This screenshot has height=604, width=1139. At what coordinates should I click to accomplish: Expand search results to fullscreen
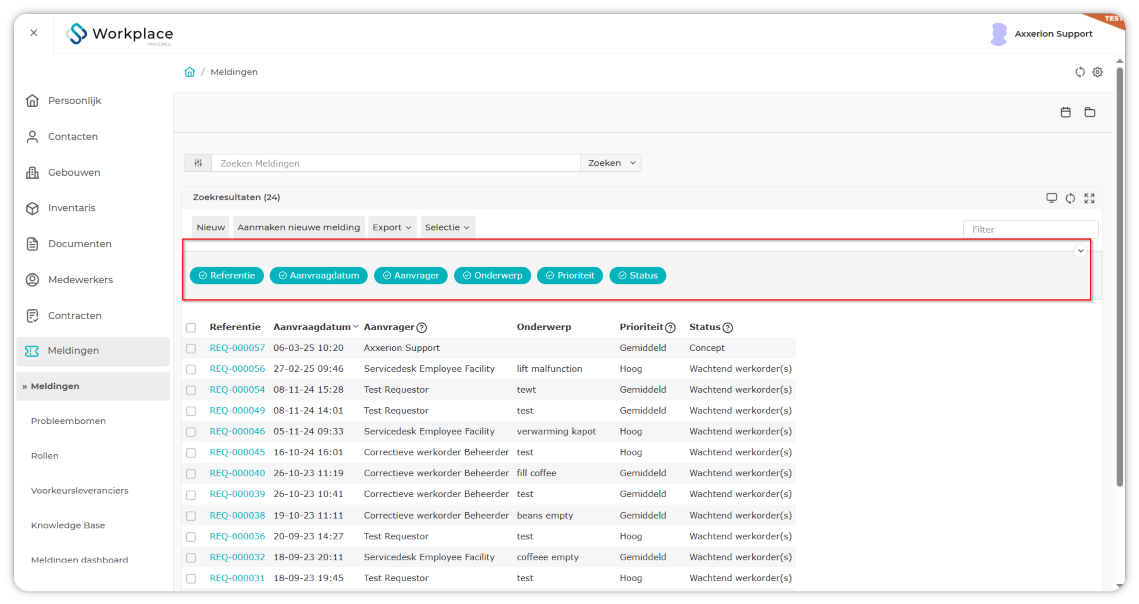click(1090, 198)
